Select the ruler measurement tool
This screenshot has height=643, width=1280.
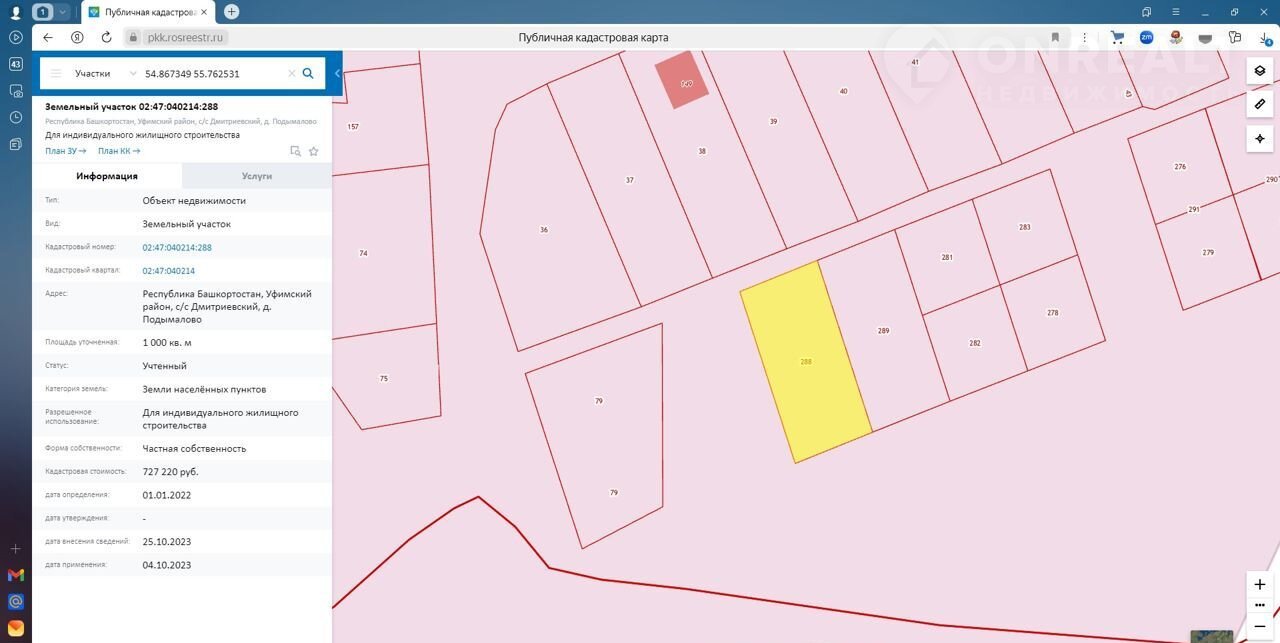click(x=1259, y=104)
